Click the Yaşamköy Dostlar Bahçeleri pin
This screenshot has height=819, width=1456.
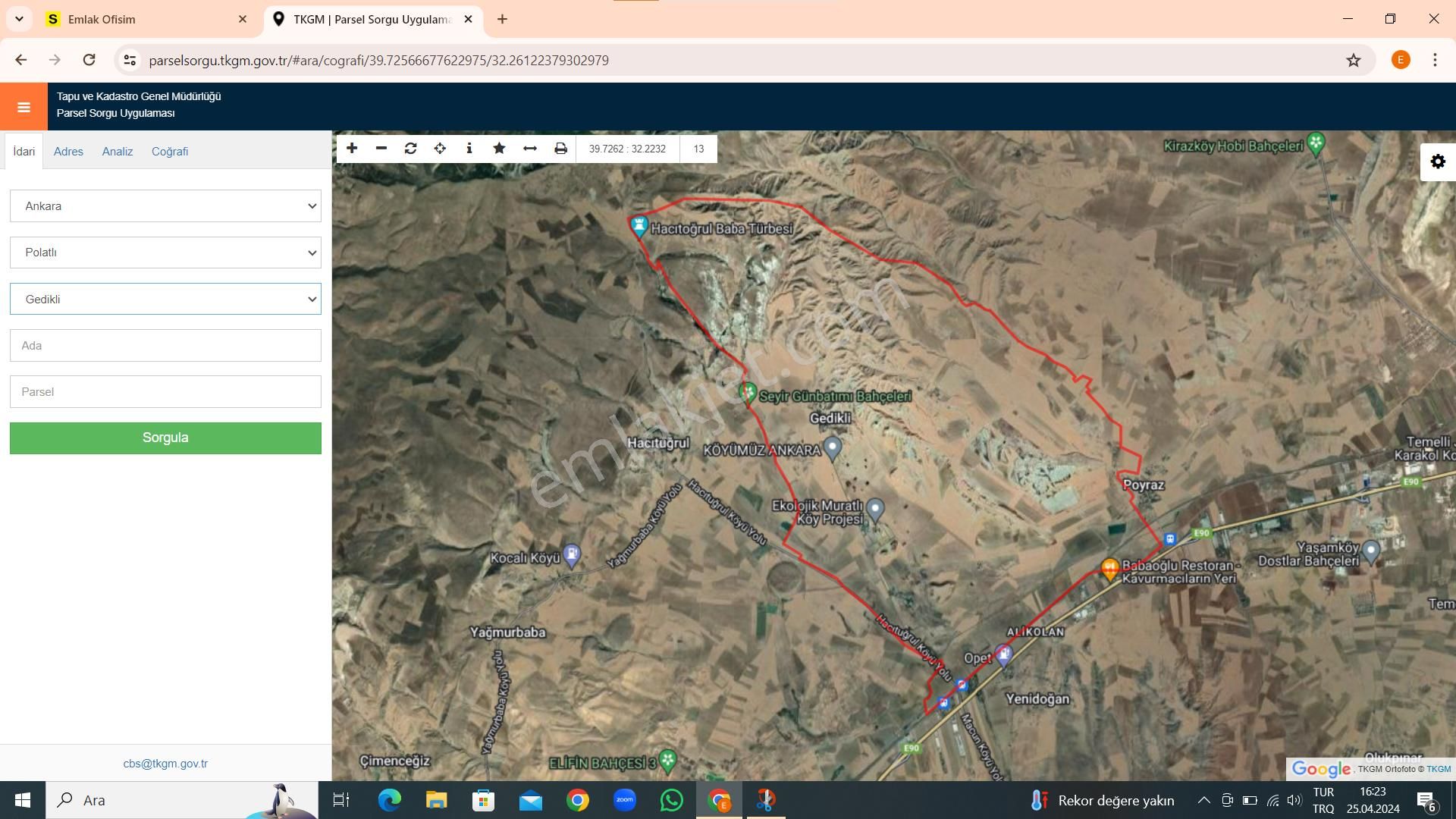point(1370,552)
